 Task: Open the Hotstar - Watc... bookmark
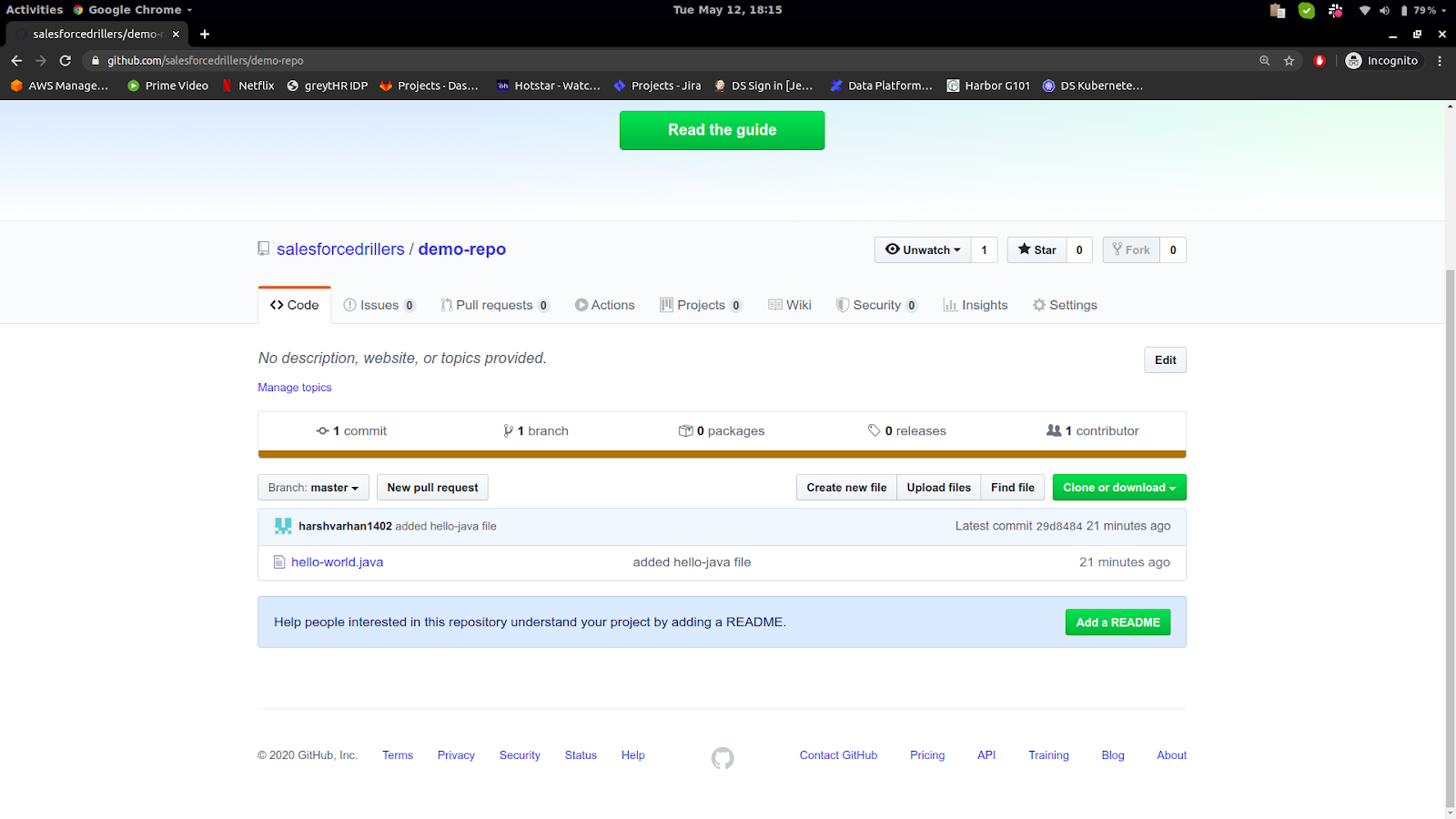pyautogui.click(x=548, y=86)
